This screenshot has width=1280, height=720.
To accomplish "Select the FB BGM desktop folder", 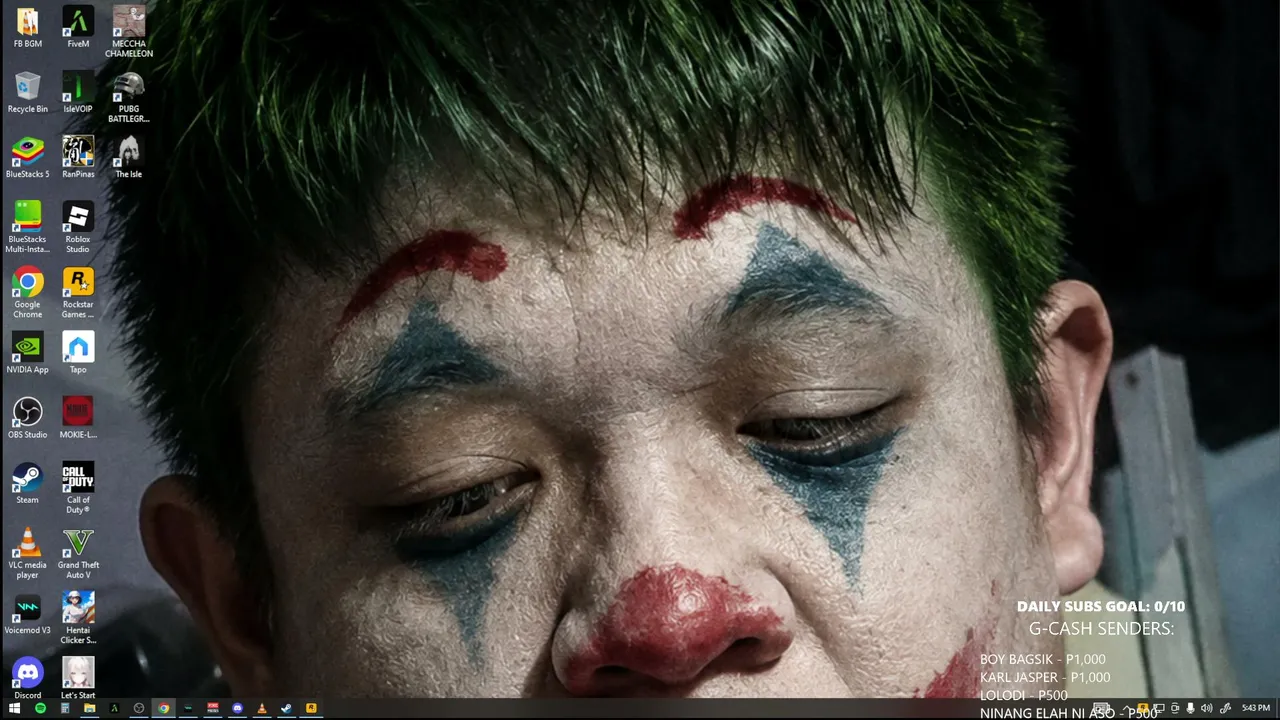I will pos(27,28).
